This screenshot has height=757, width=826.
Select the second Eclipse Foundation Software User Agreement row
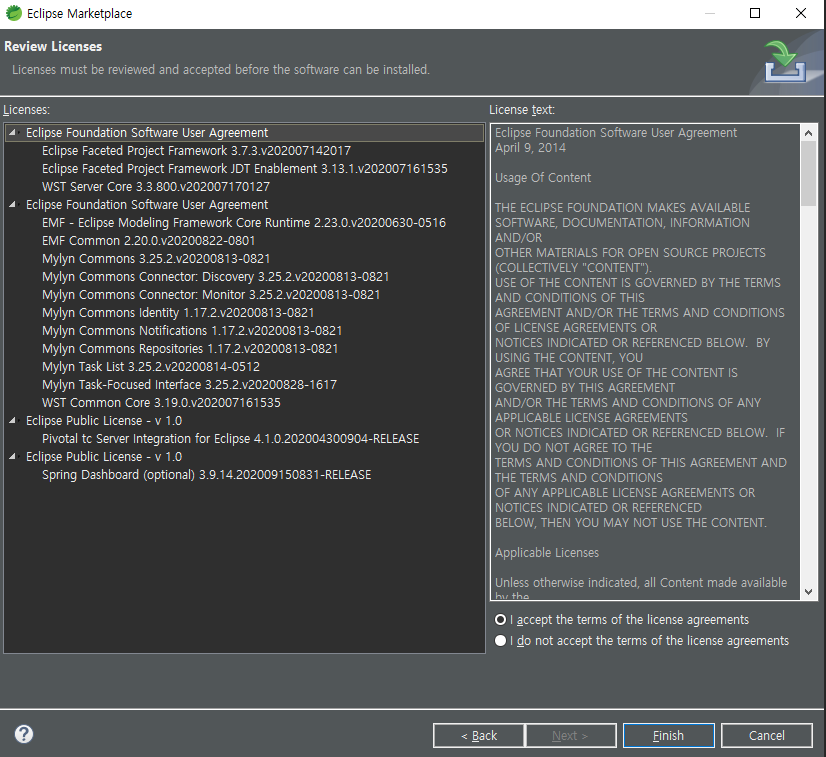pos(147,204)
